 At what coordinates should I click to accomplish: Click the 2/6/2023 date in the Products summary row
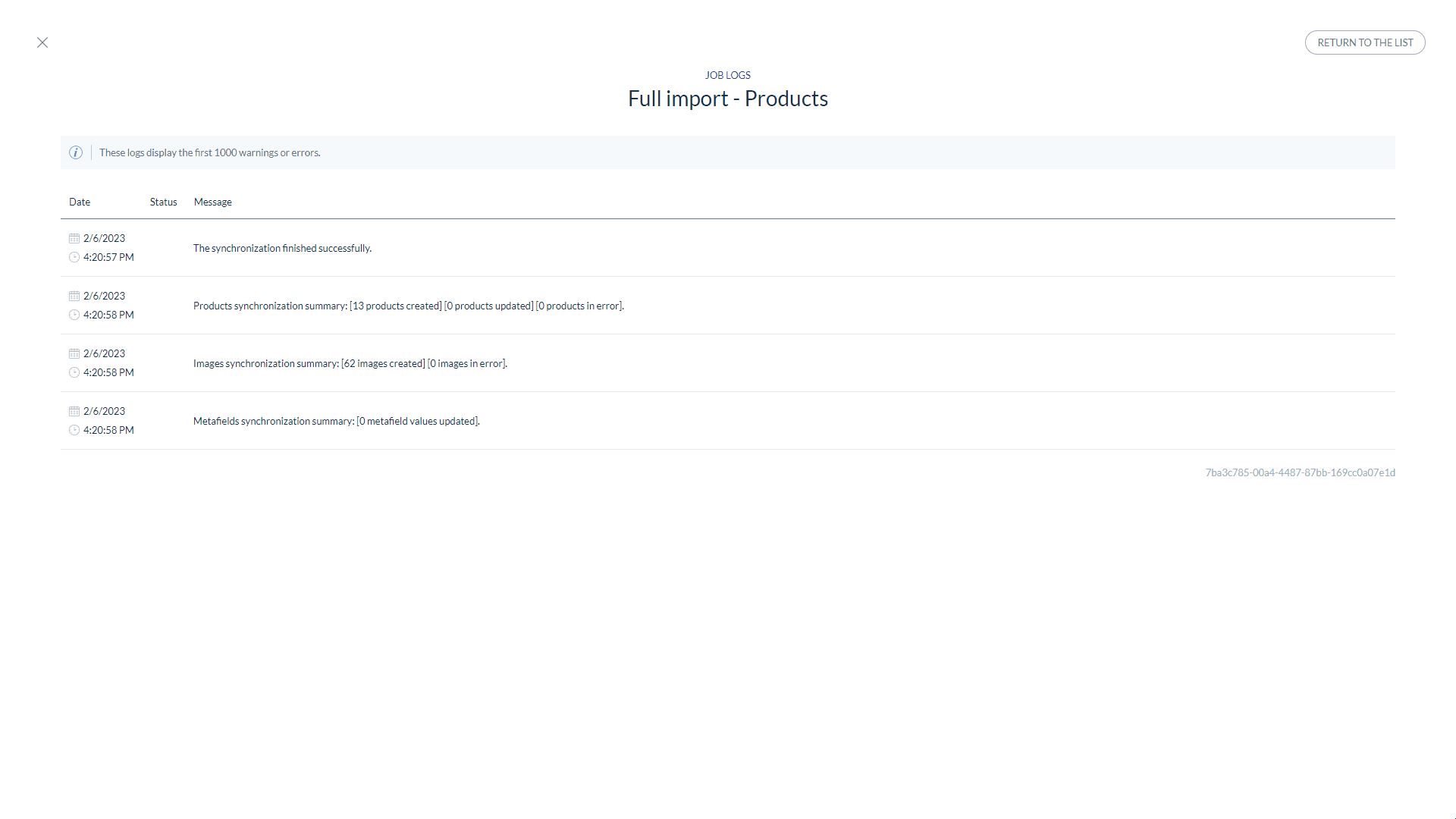pyautogui.click(x=104, y=296)
